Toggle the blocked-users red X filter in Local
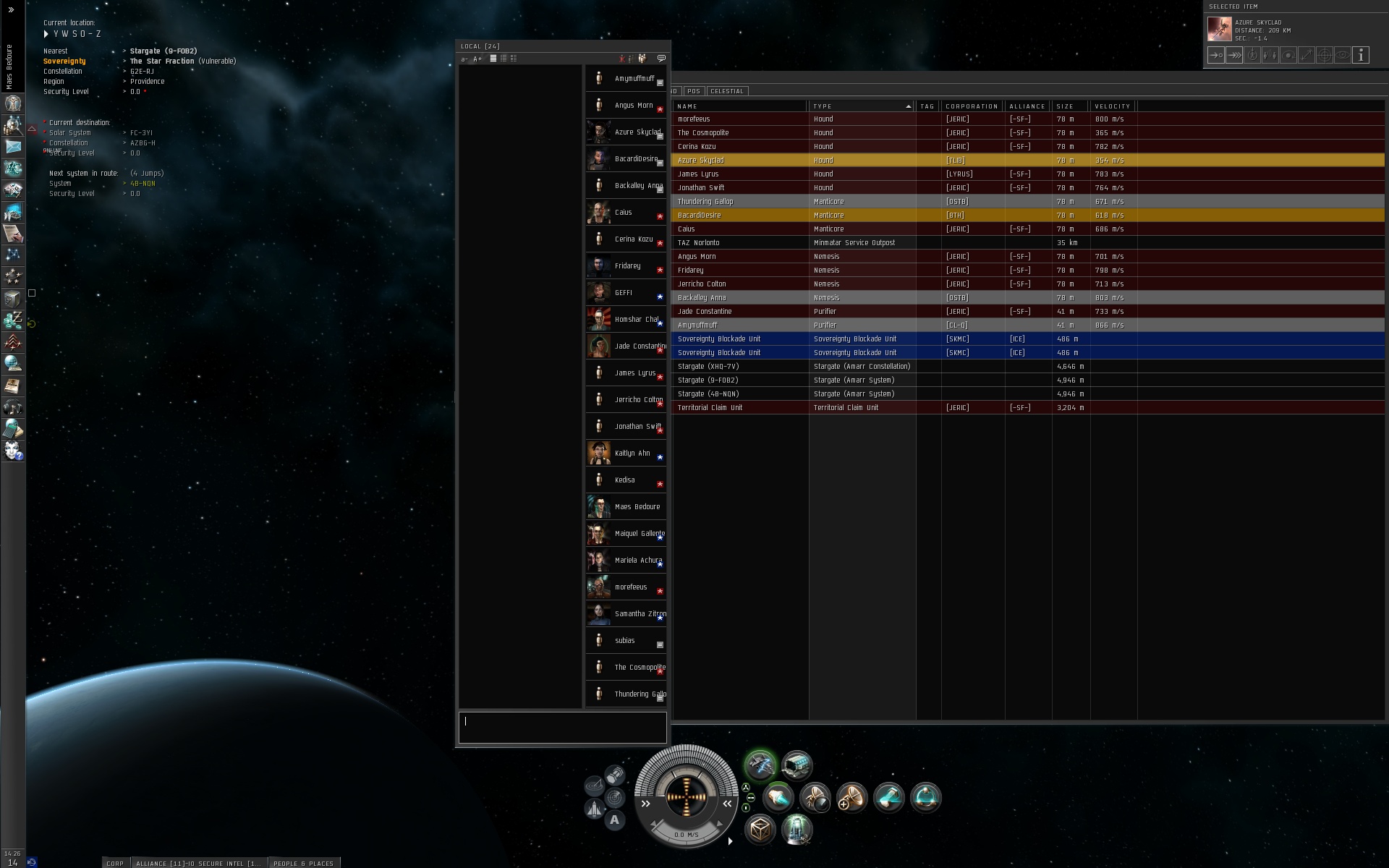The image size is (1389, 868). point(621,59)
